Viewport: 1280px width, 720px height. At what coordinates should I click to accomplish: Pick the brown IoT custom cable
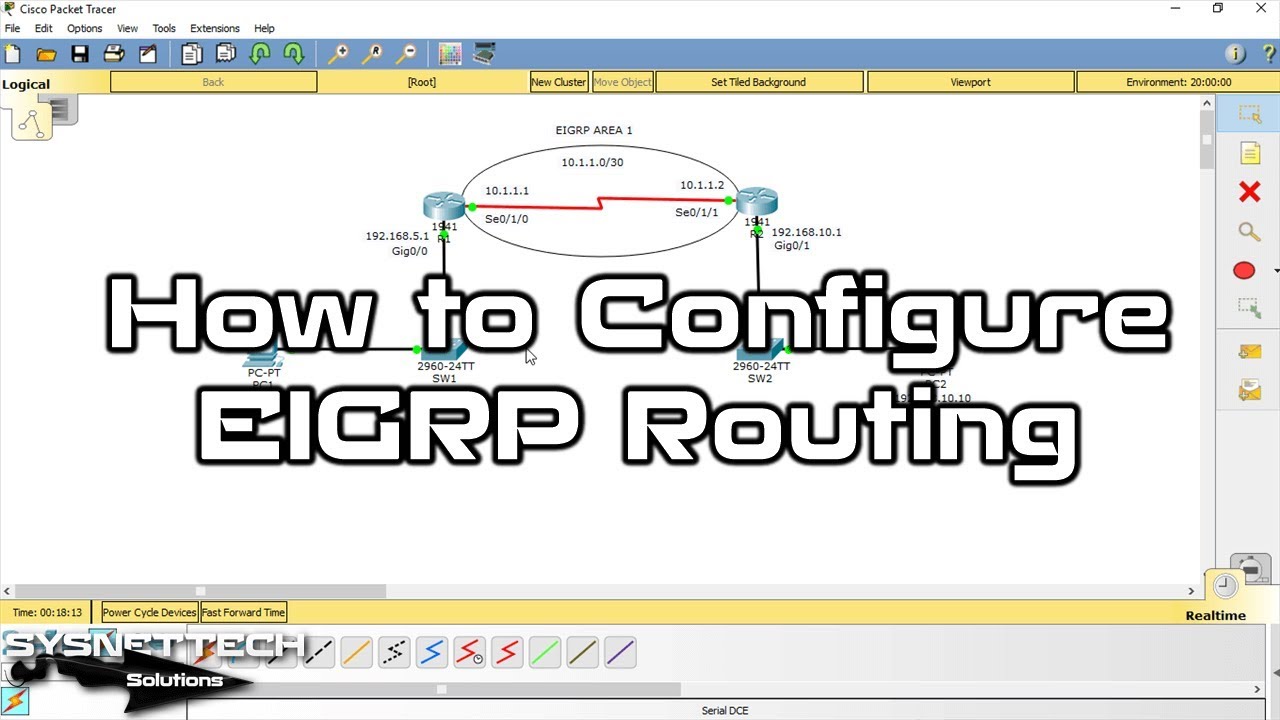[582, 653]
